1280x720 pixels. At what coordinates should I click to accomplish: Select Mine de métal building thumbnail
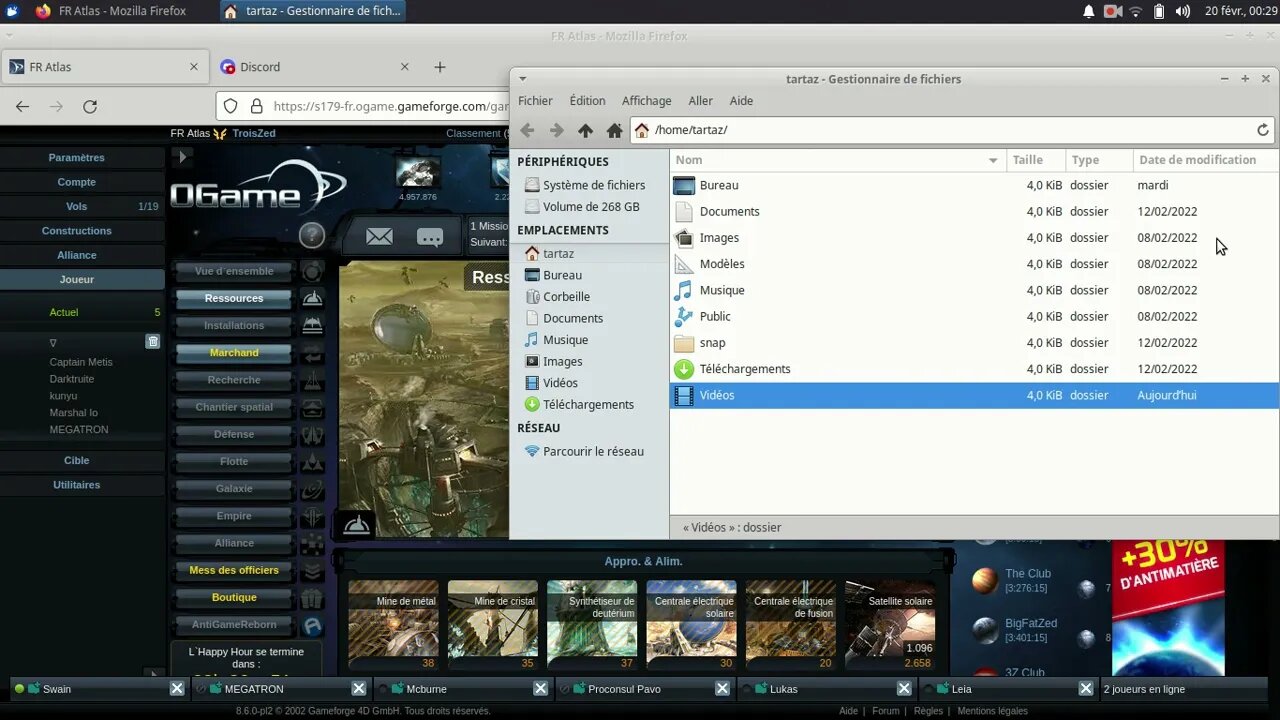point(393,625)
